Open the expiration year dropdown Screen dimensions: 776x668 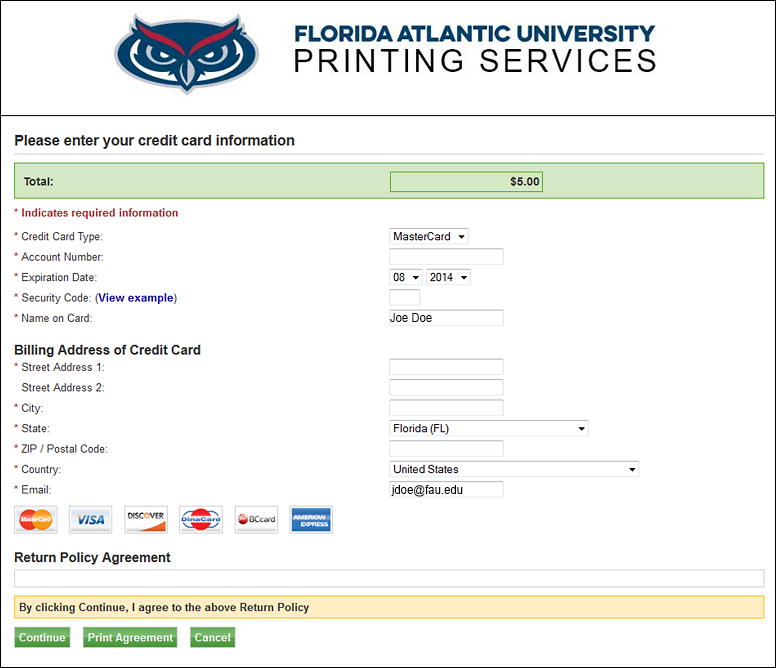point(448,277)
